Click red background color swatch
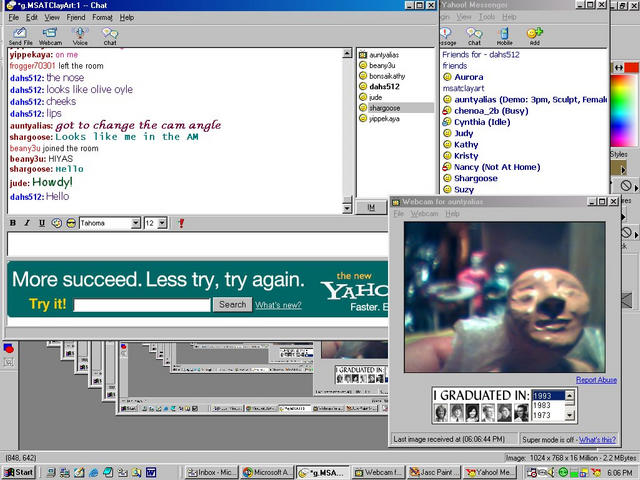The image size is (640, 480). pos(631,67)
